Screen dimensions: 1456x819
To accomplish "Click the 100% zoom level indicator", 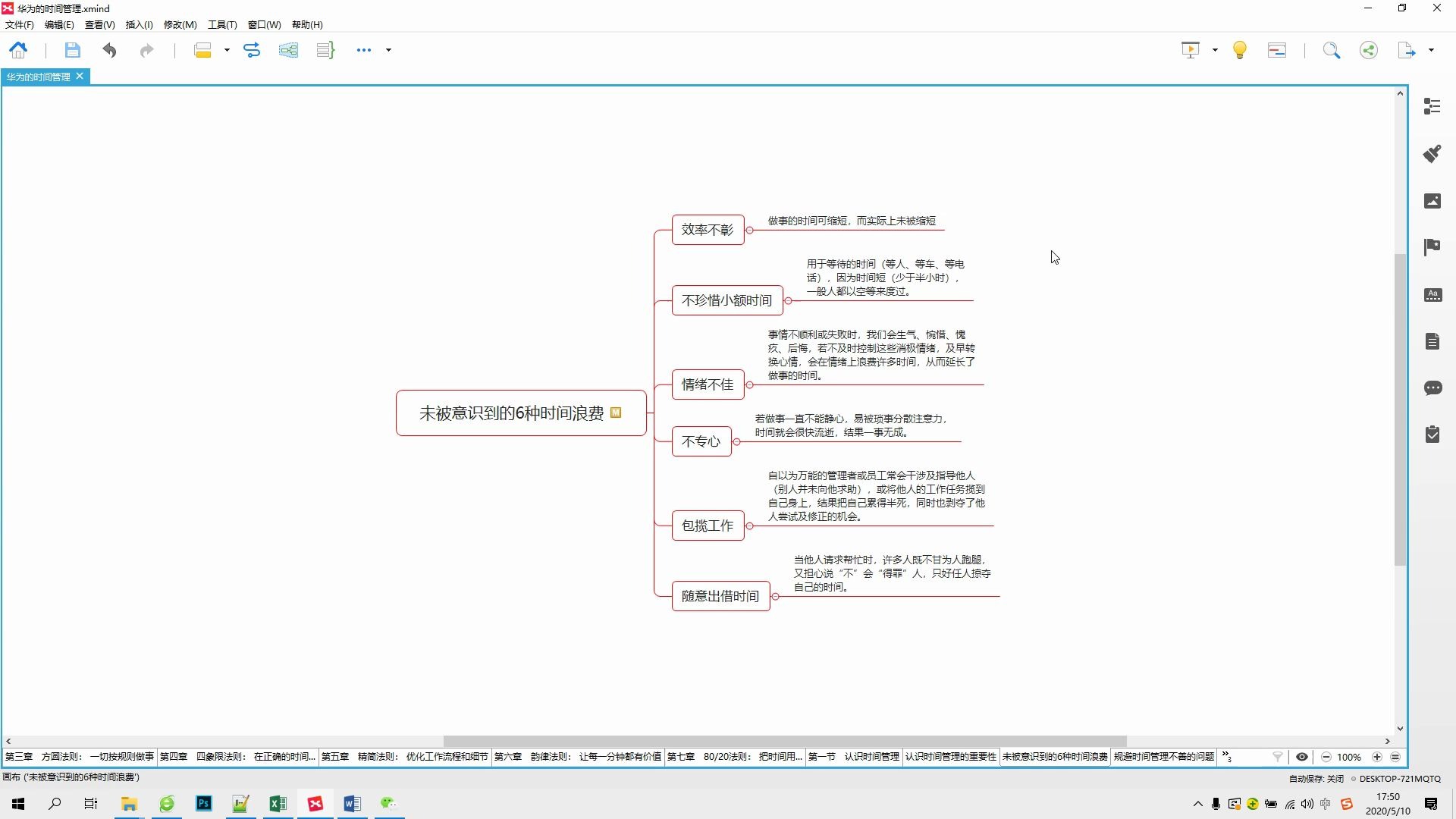I will click(x=1350, y=756).
